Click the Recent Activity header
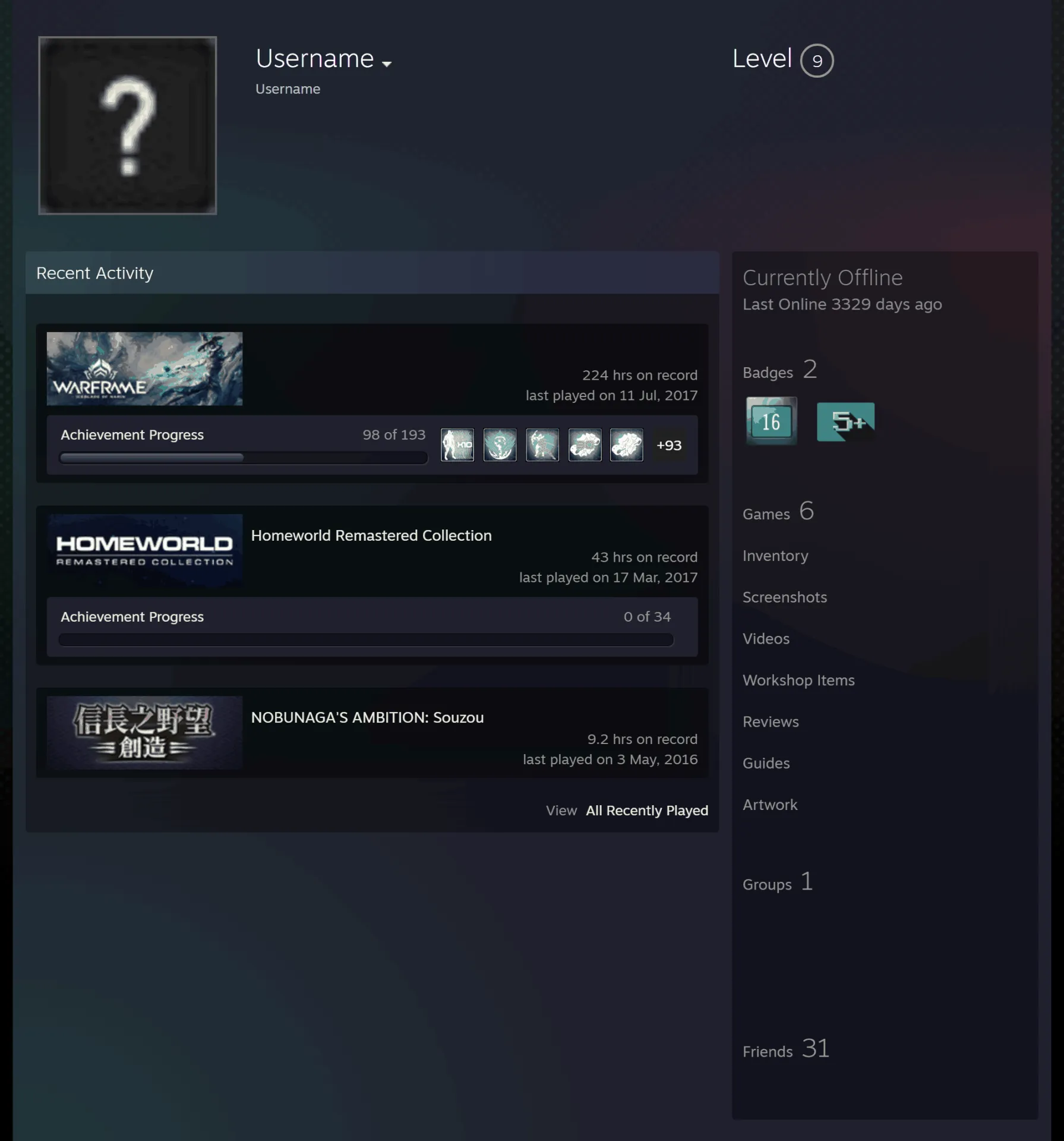 point(372,273)
